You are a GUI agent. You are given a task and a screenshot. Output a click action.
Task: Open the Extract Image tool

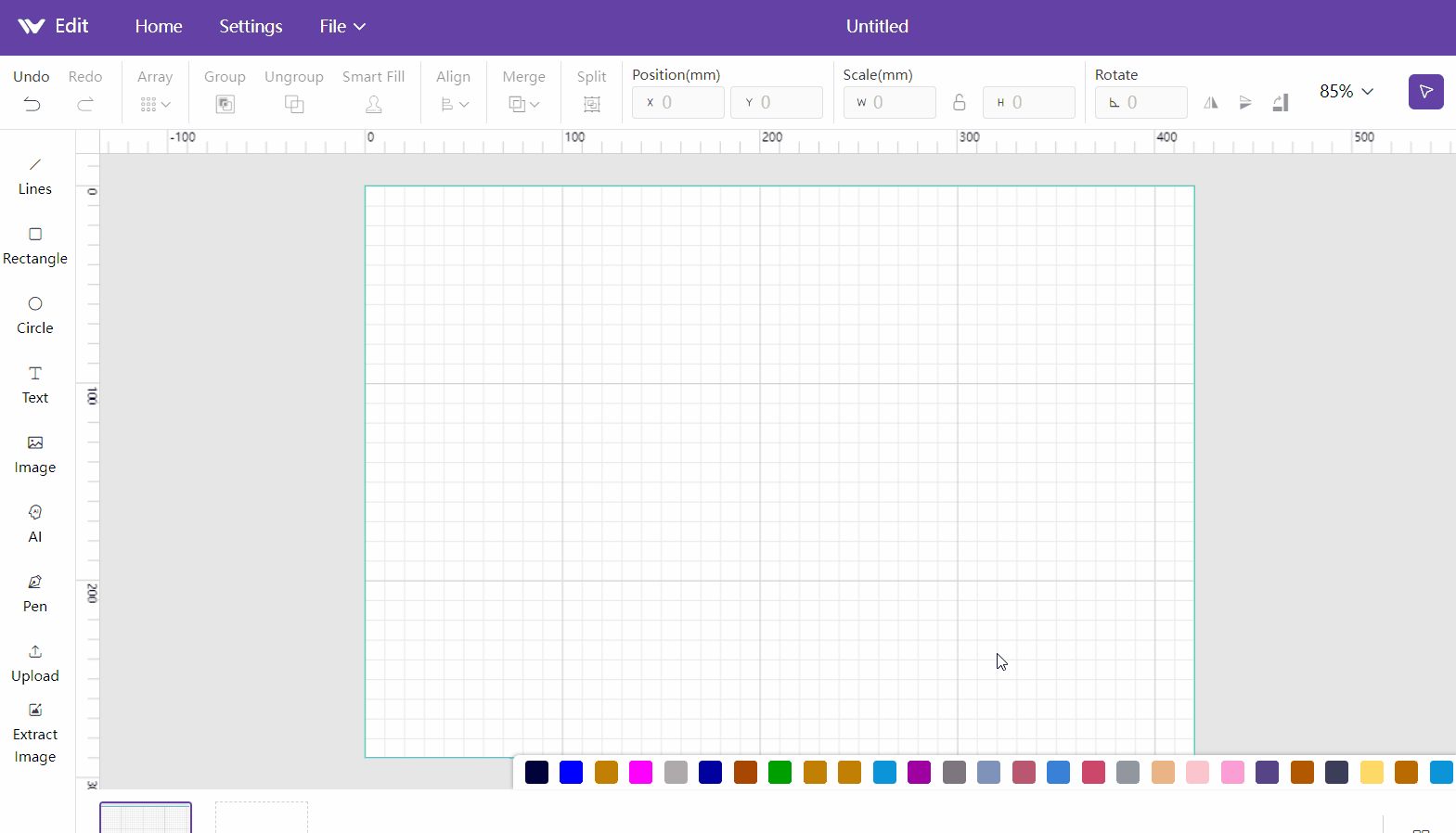coord(35,733)
